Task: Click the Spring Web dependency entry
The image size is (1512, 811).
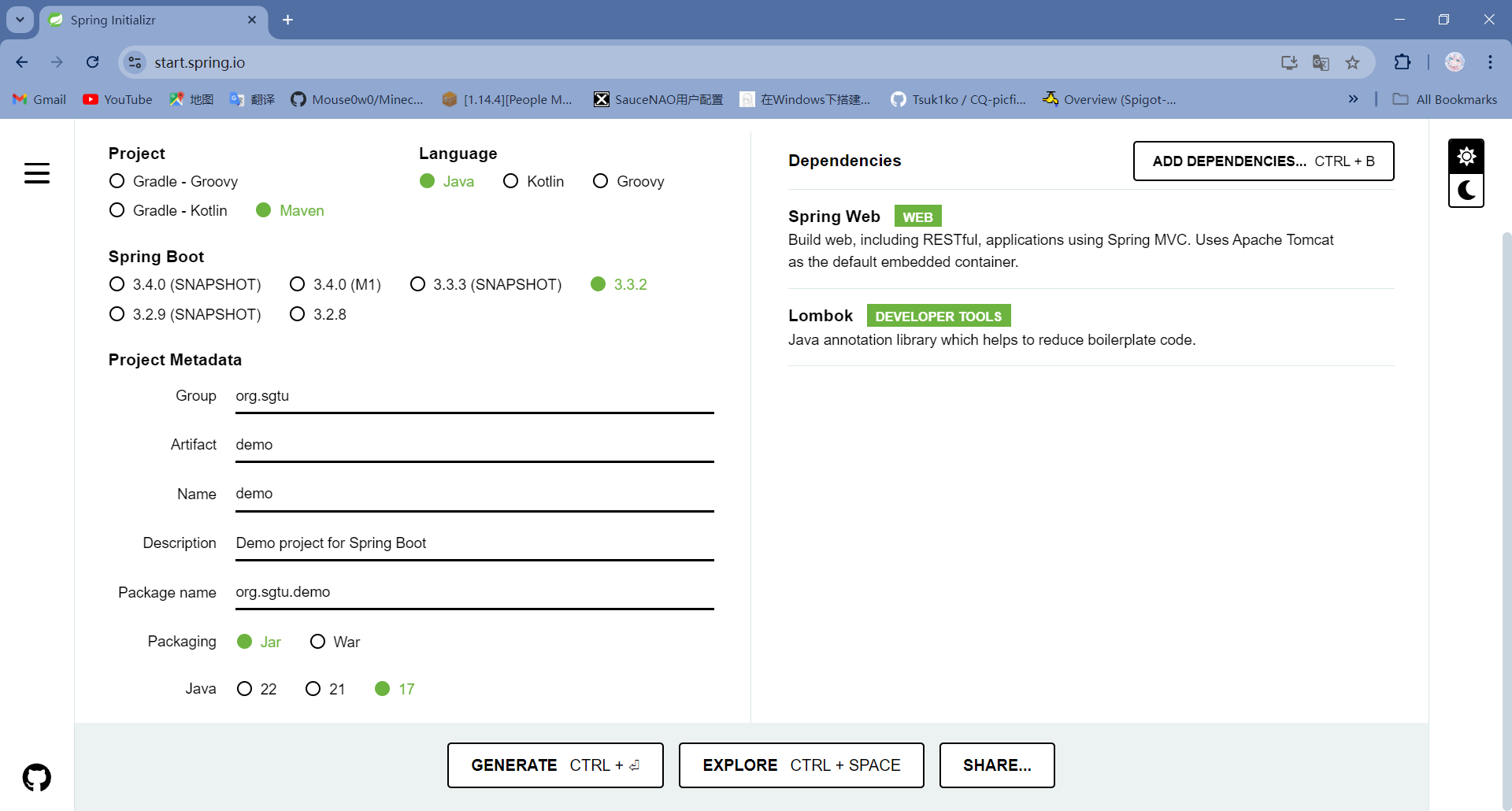Action: (1091, 239)
